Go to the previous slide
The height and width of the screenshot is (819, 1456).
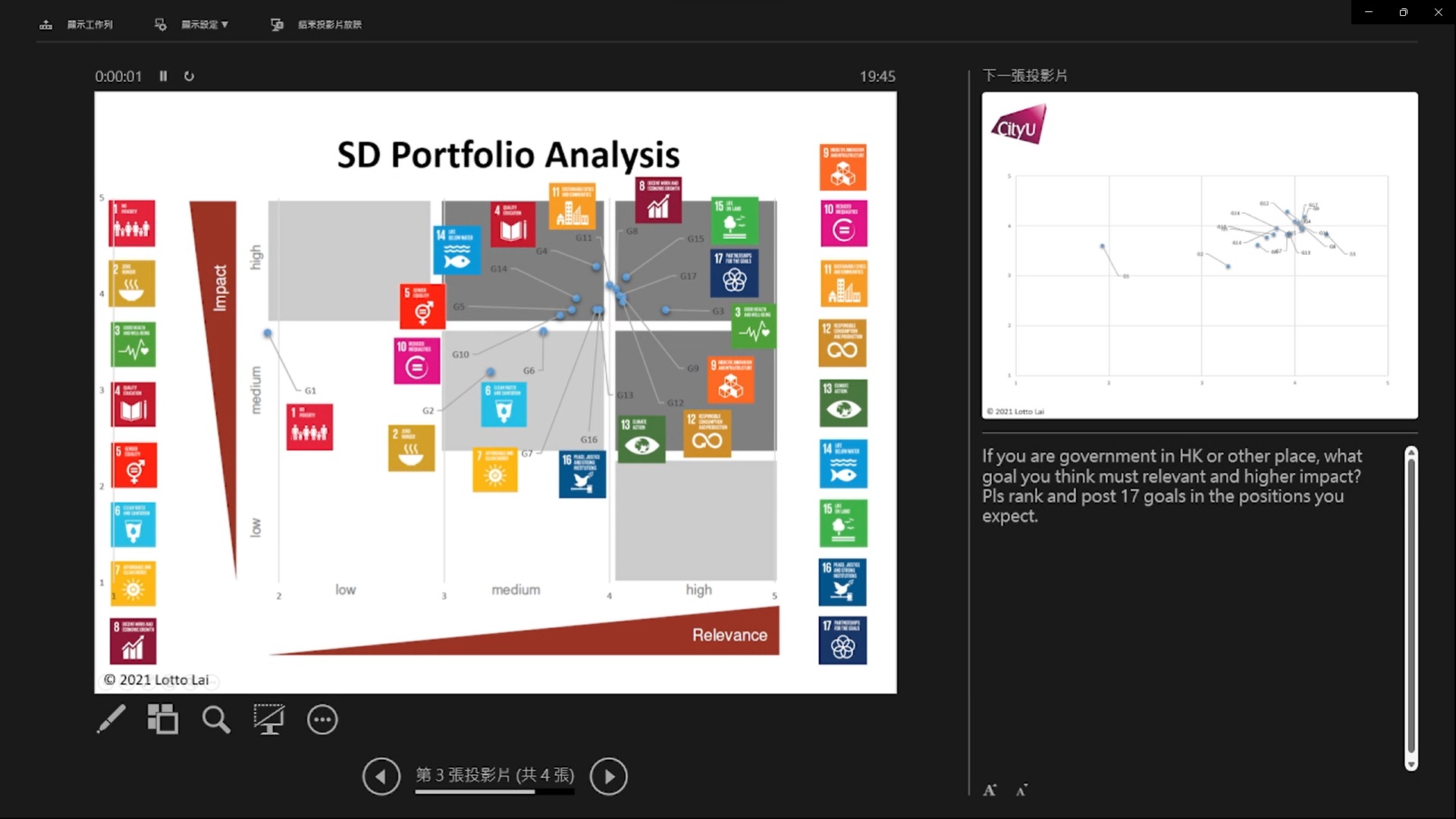(381, 776)
